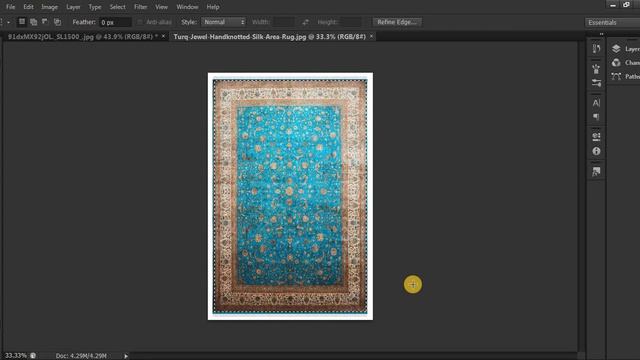This screenshot has height=360, width=640.
Task: Open the sliders panel icon below Brush Presets
Action: point(596,83)
